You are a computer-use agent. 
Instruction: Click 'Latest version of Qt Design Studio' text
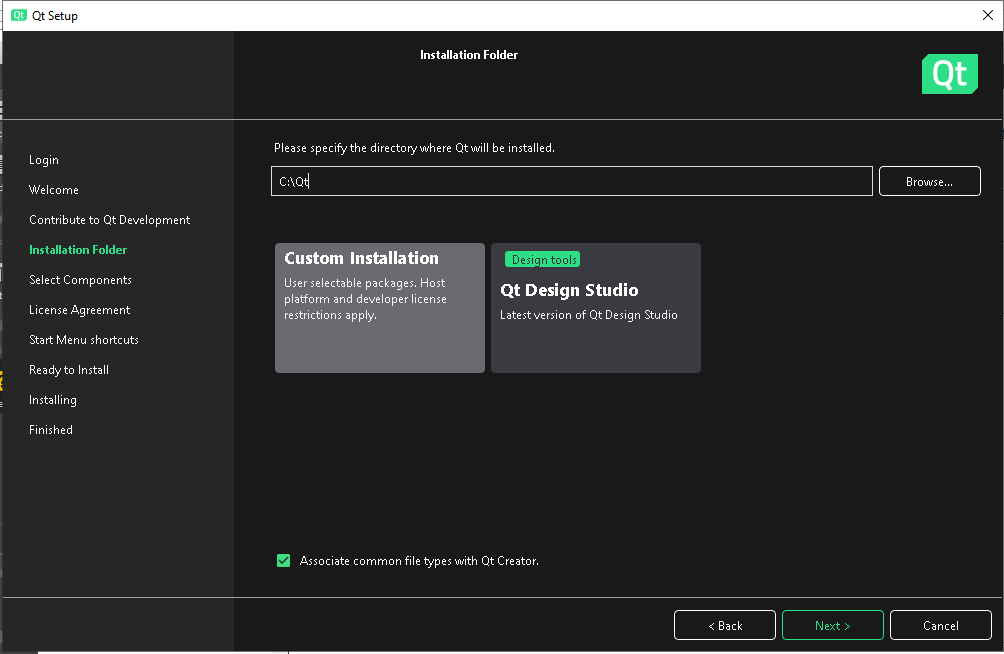(x=588, y=315)
